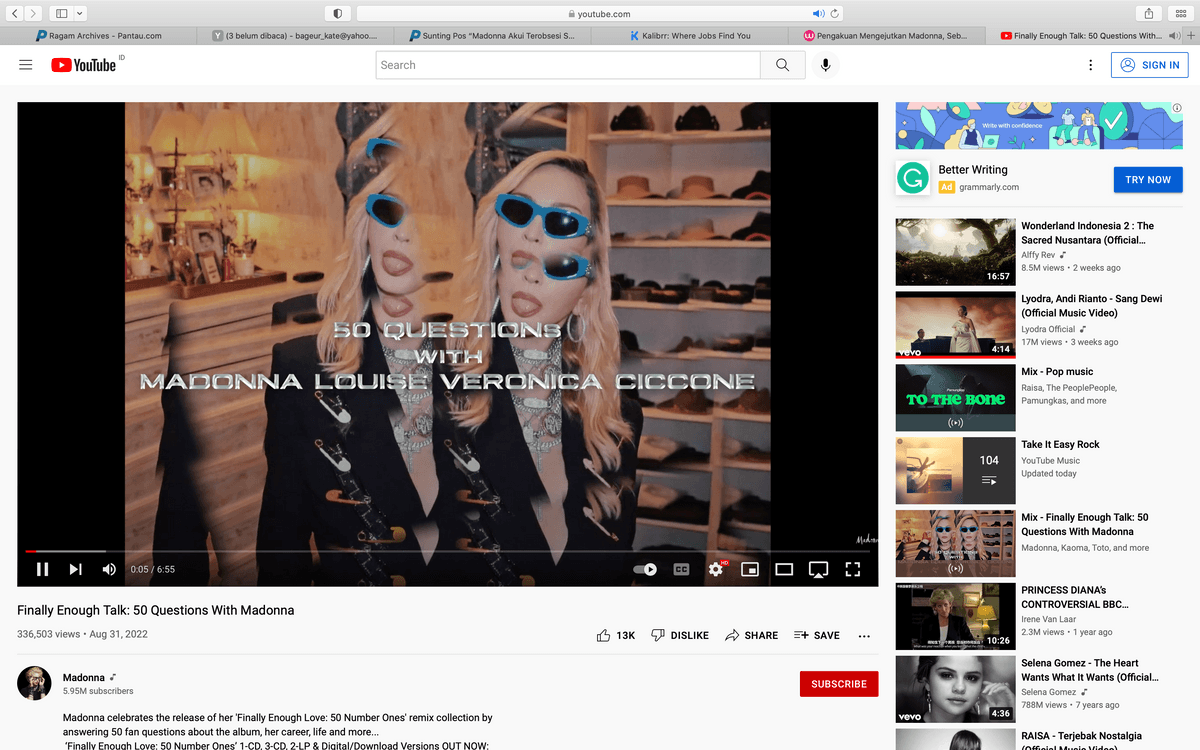Open Alffy Rev channel name

pos(1038,255)
